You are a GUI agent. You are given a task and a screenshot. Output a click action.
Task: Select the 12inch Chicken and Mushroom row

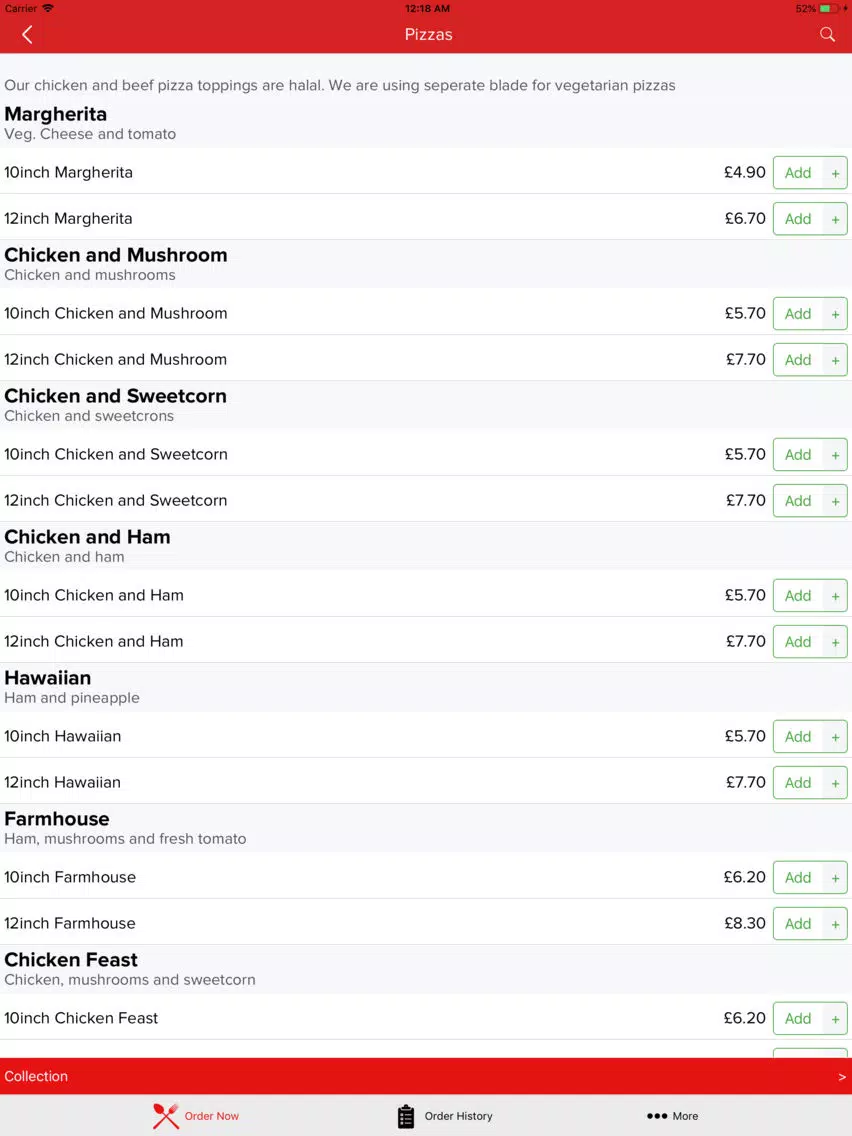click(x=426, y=359)
